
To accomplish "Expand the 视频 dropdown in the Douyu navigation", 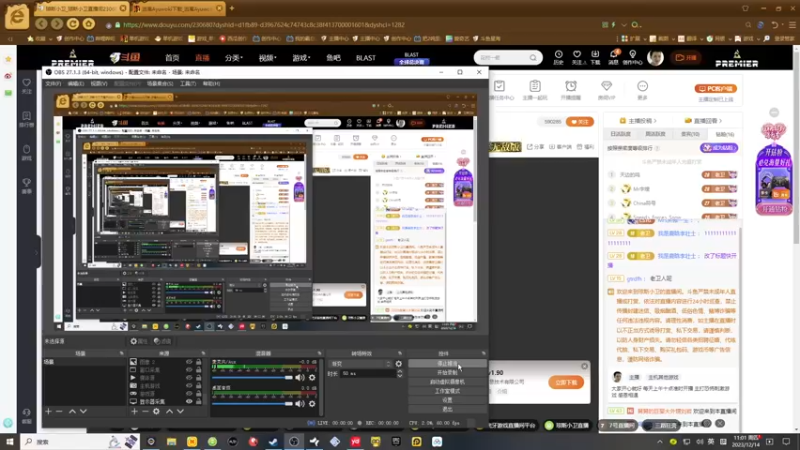I will click(x=267, y=58).
